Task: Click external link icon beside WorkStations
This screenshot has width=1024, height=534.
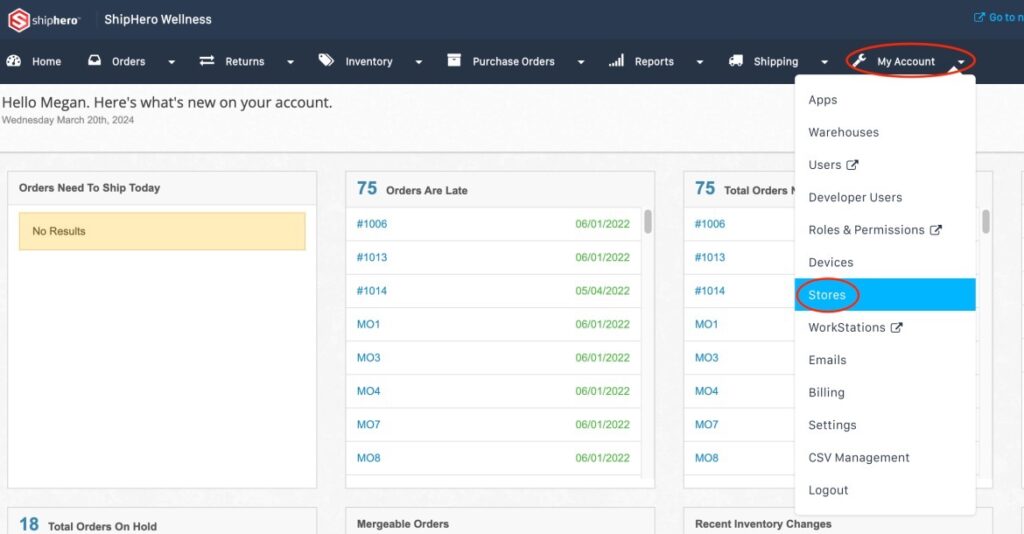Action: coord(897,327)
